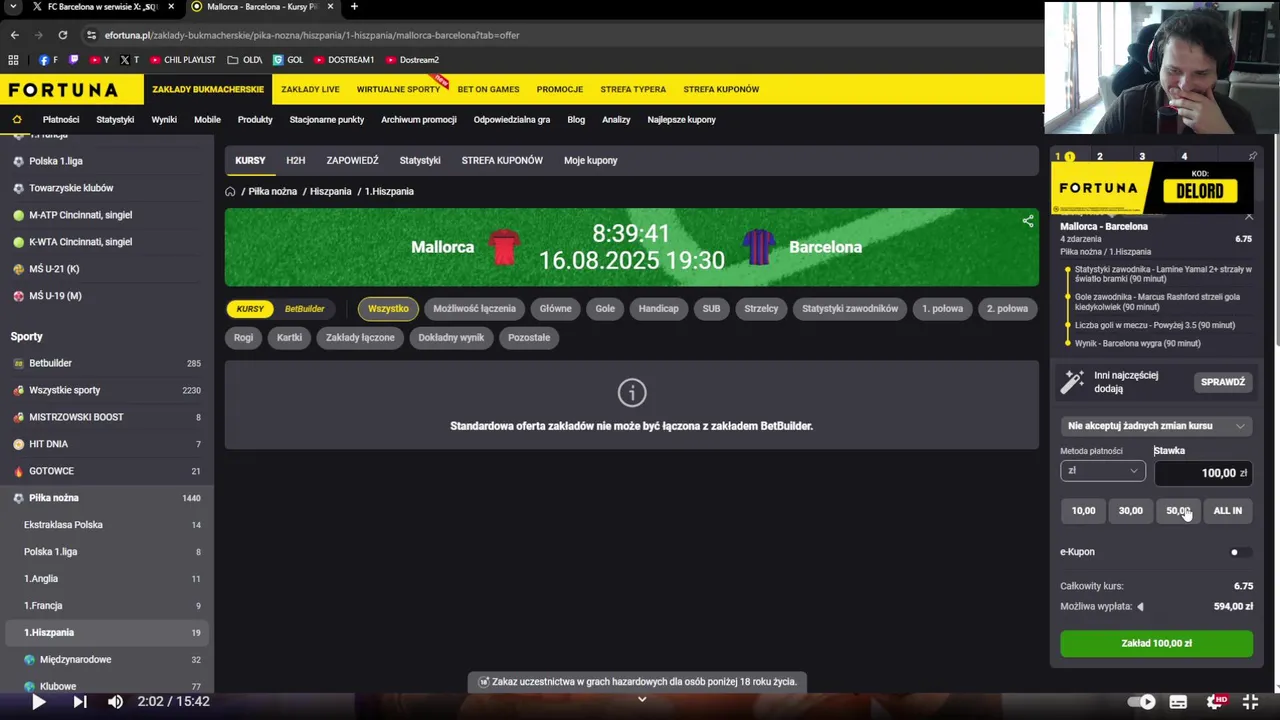Image resolution: width=1280 pixels, height=720 pixels.
Task: Click the home breadcrumb icon
Action: (x=230, y=191)
